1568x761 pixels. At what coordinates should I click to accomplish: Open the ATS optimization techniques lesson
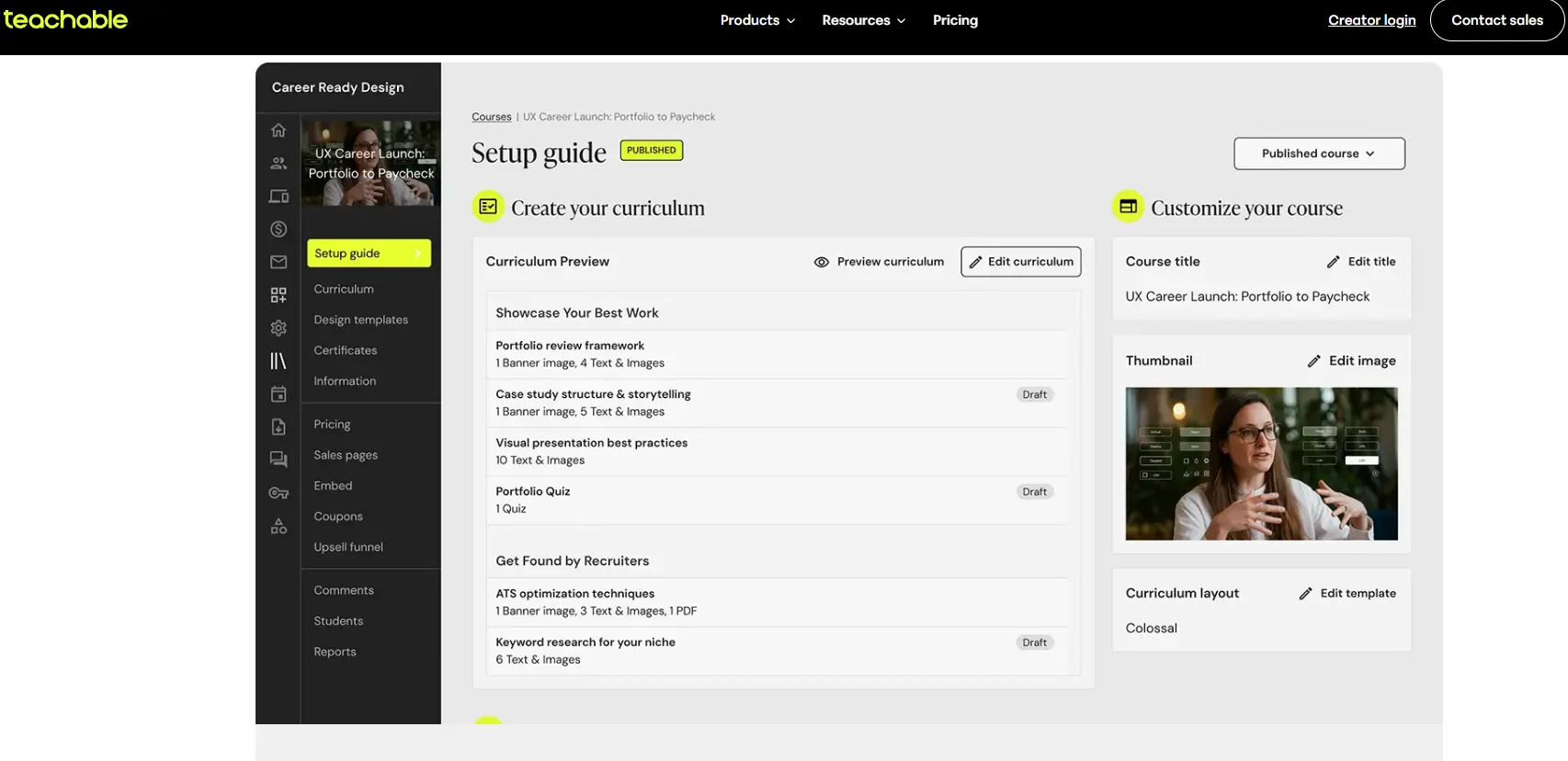(x=777, y=602)
